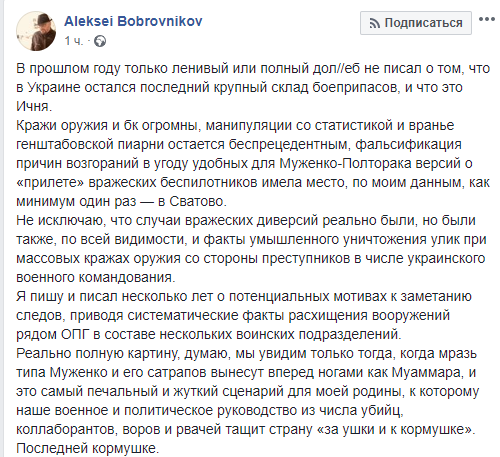Screen dimensions: 500x457
Task: Click the word 'Сватово' in the post
Action: 198,201
